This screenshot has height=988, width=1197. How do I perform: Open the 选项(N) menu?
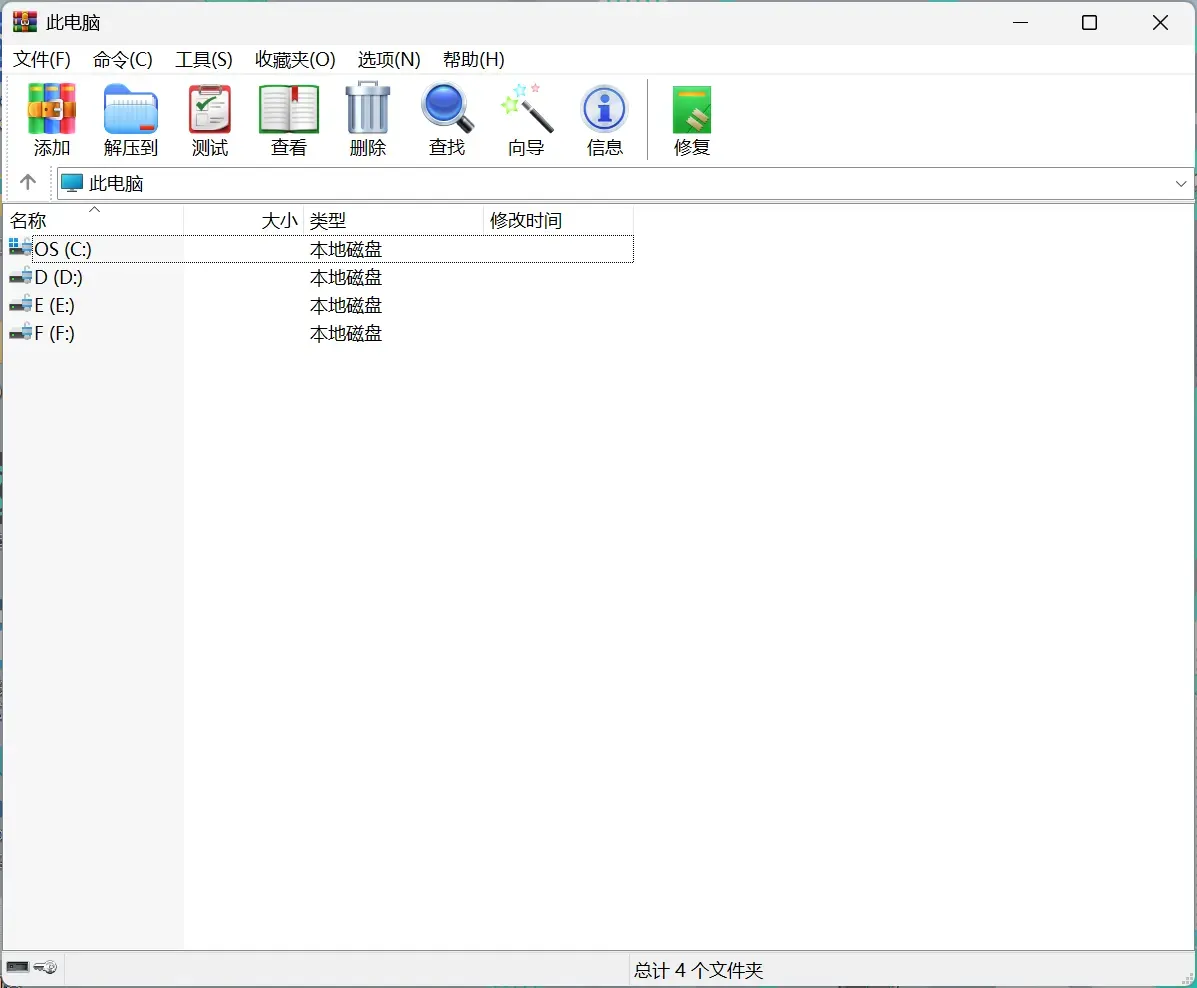click(x=389, y=60)
